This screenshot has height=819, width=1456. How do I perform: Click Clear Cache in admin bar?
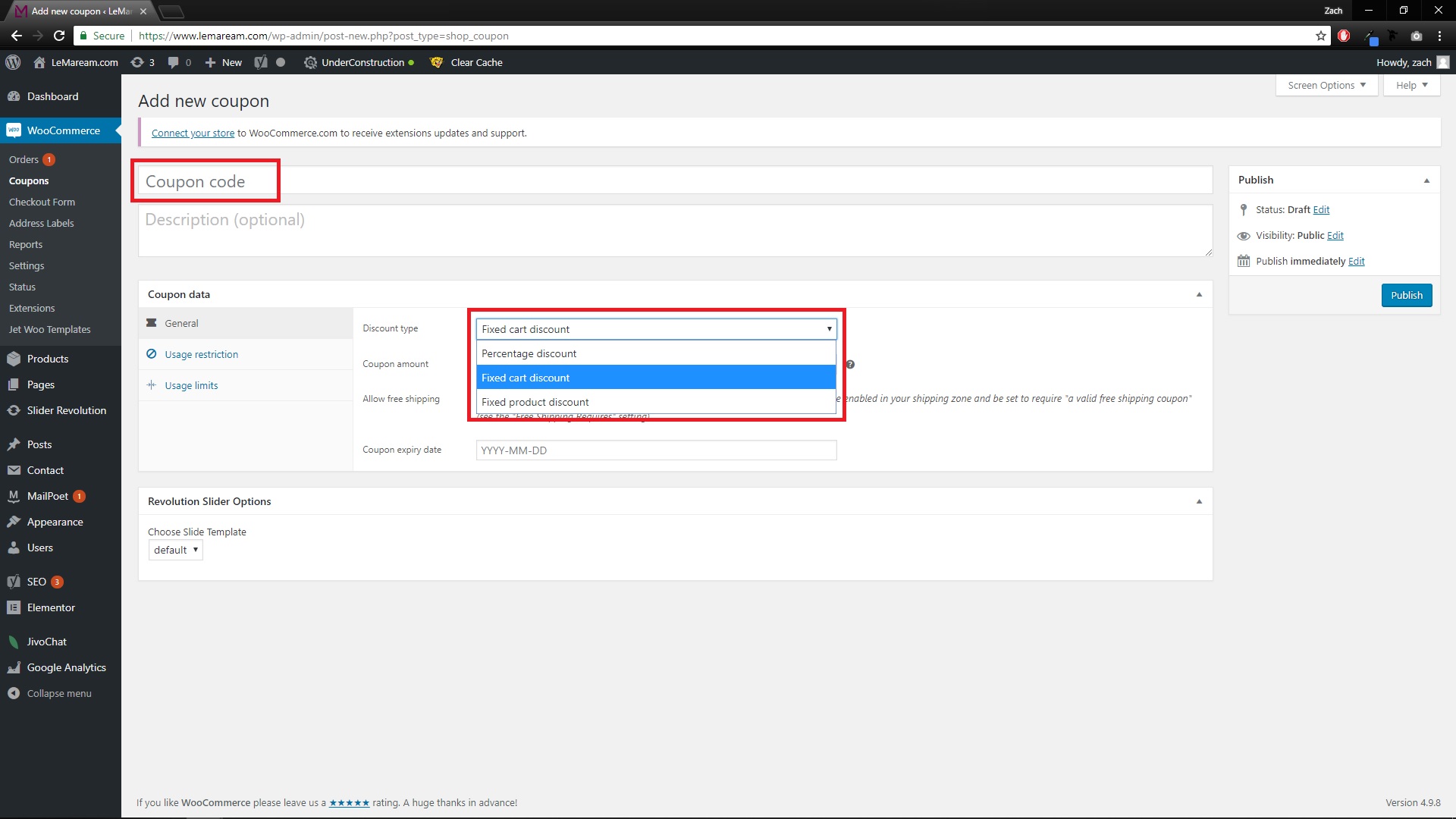pos(466,62)
